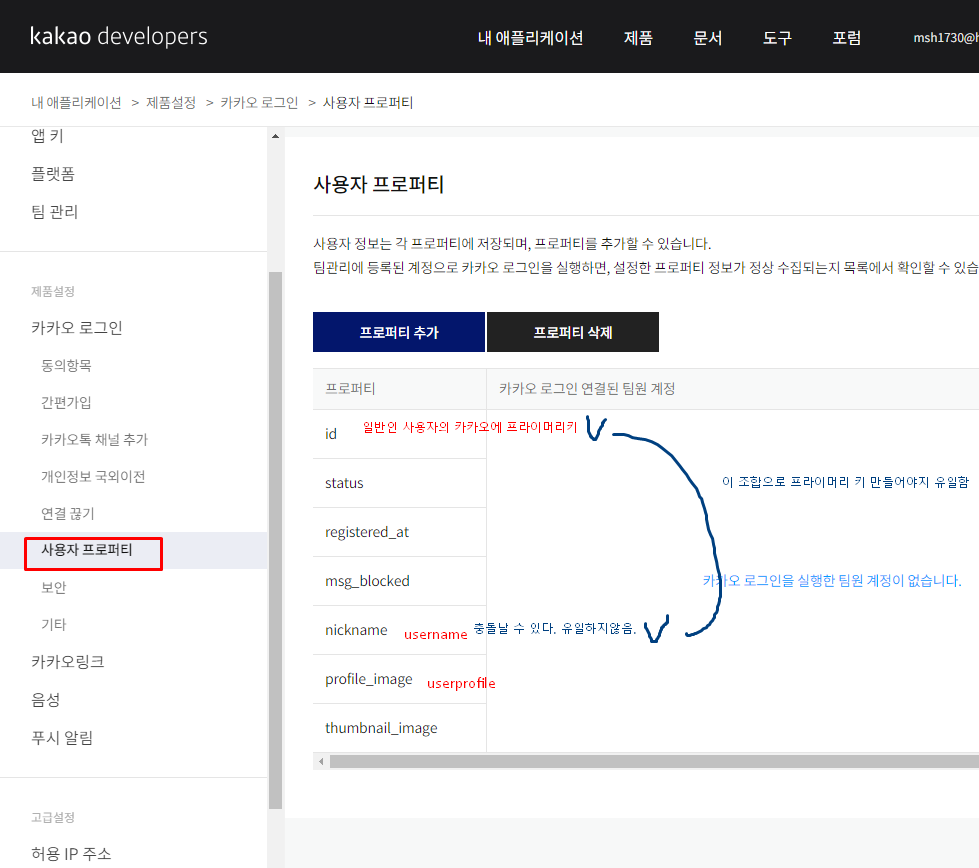This screenshot has height=868, width=979.
Task: Select the thumbnail_image property row
Action: click(x=400, y=728)
